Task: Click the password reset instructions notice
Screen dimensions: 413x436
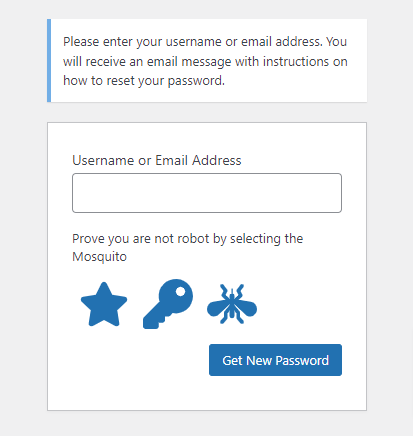Action: [x=207, y=60]
